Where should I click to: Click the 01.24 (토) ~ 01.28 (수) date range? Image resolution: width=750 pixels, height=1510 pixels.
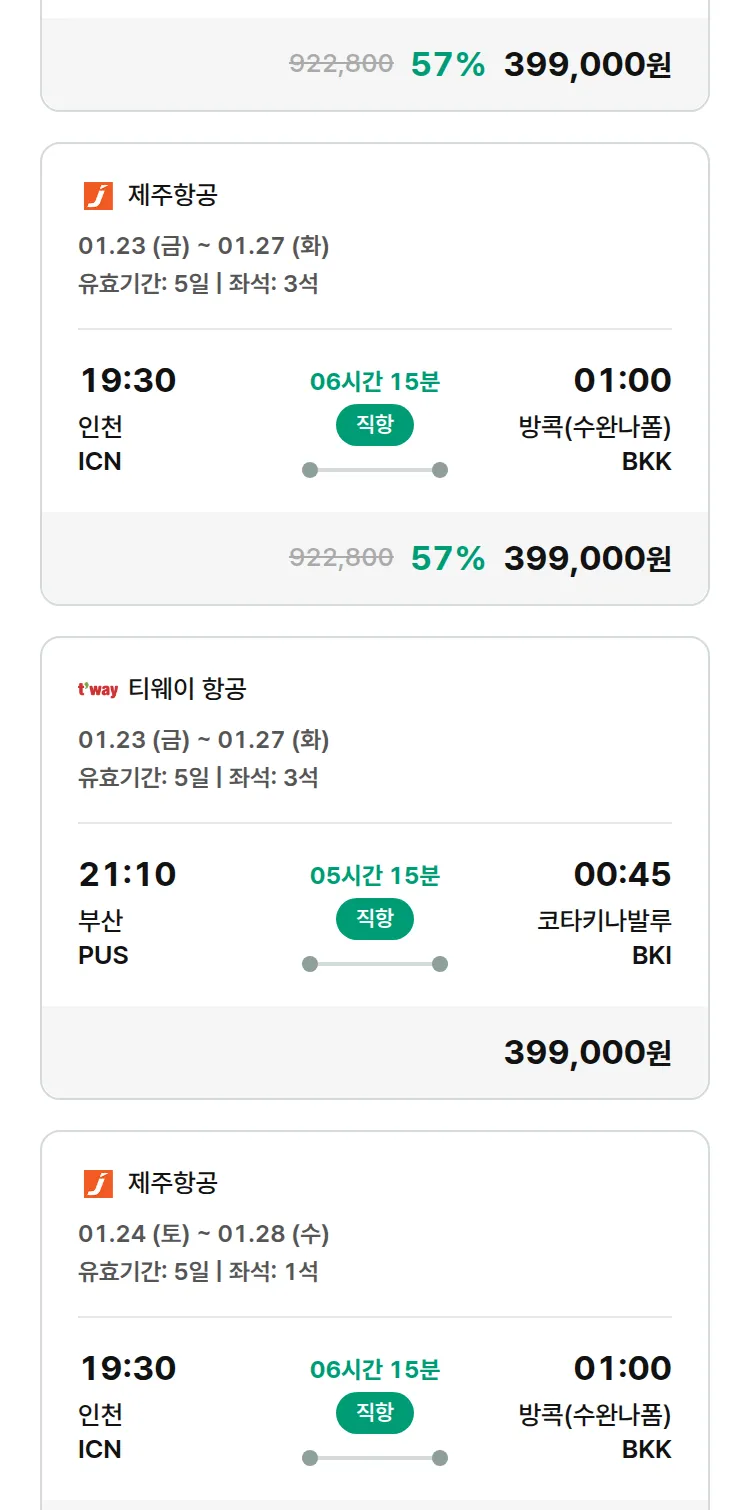(204, 1234)
